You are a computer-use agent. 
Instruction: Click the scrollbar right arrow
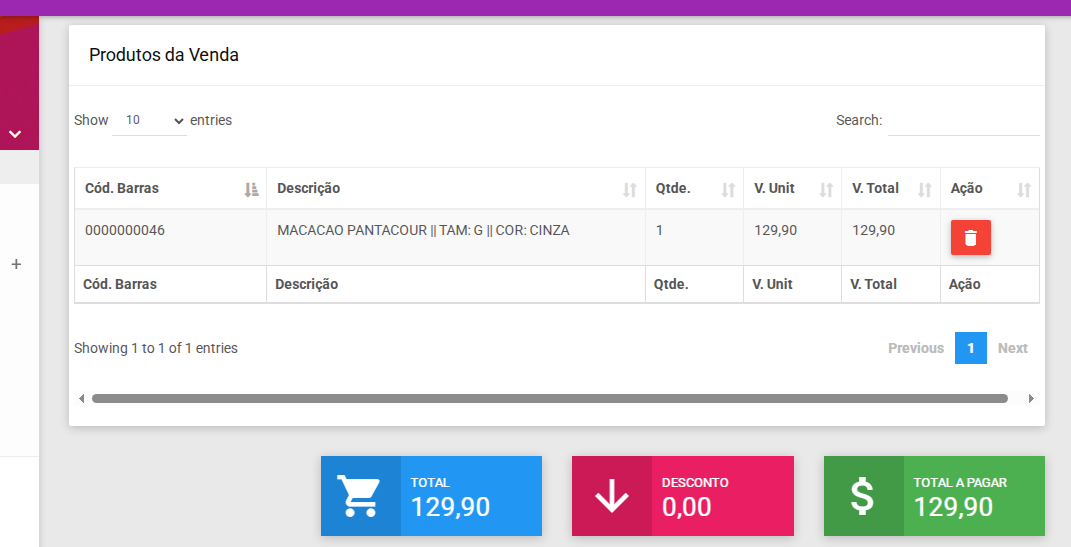(1031, 398)
